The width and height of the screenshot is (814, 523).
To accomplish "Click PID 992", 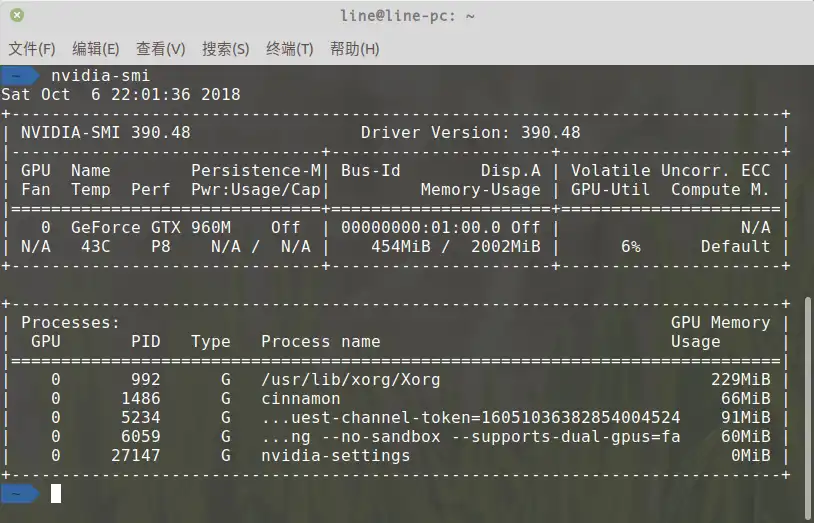I will tap(145, 380).
